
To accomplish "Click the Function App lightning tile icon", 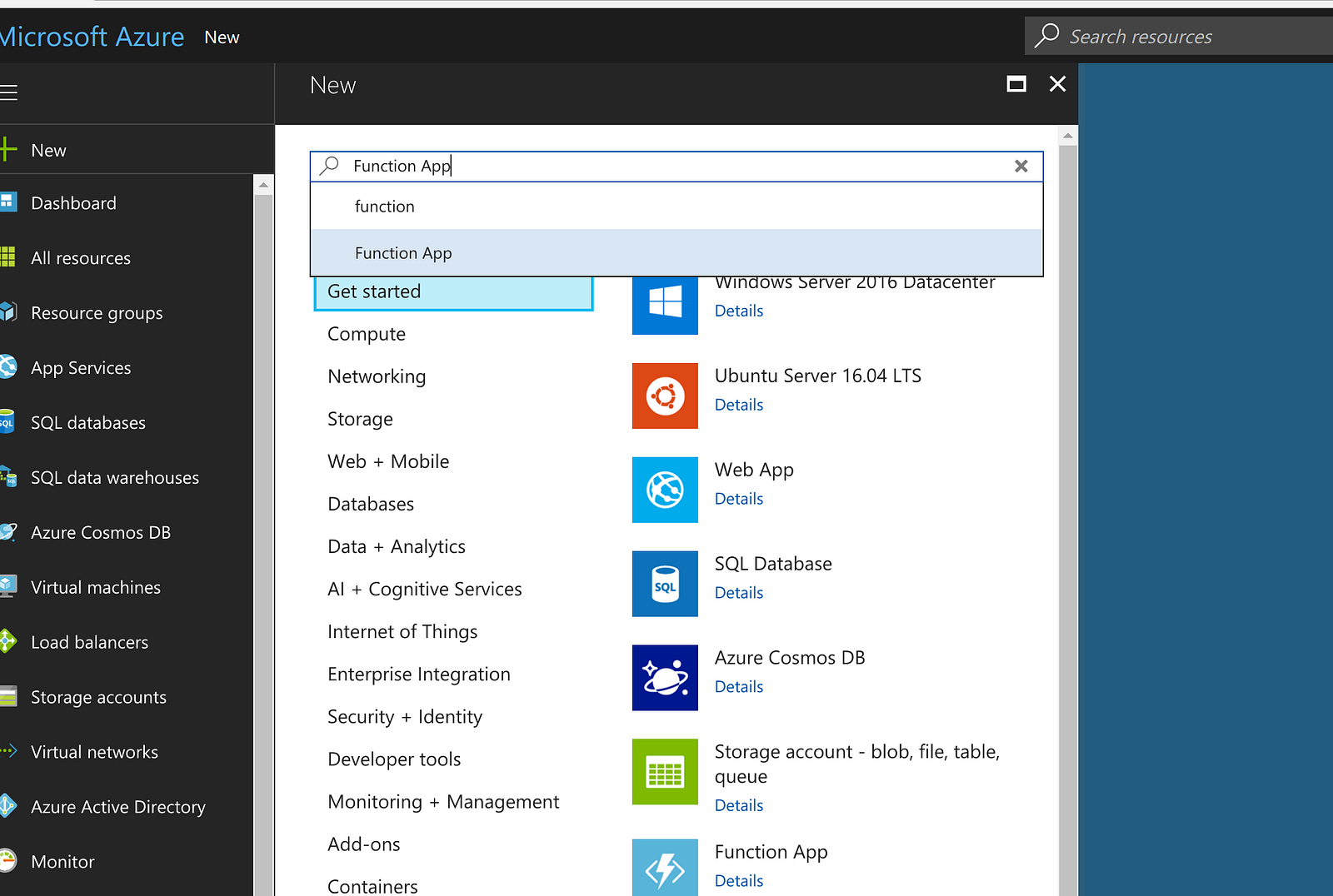I will (665, 868).
